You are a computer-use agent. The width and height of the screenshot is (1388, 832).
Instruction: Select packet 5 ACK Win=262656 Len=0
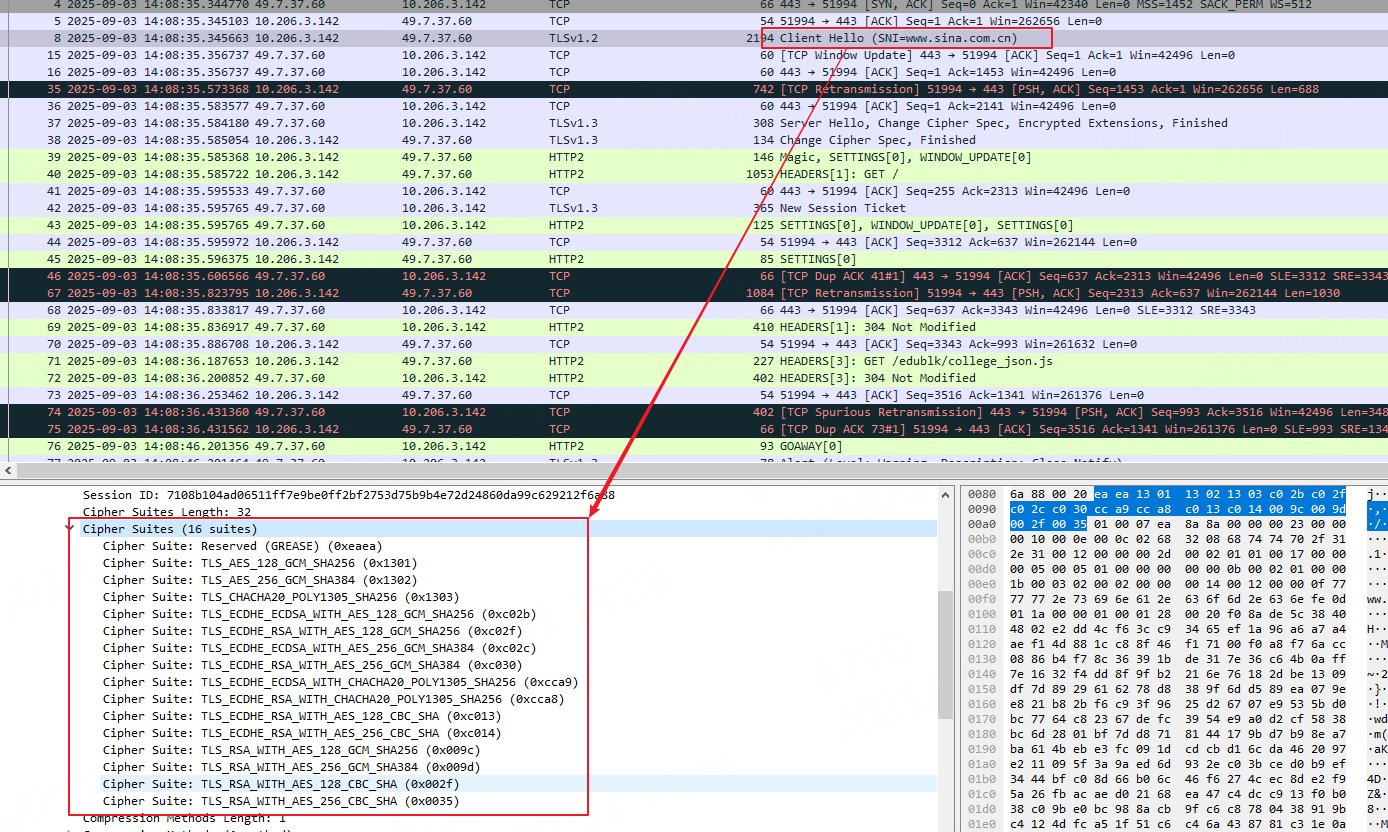tap(694, 21)
